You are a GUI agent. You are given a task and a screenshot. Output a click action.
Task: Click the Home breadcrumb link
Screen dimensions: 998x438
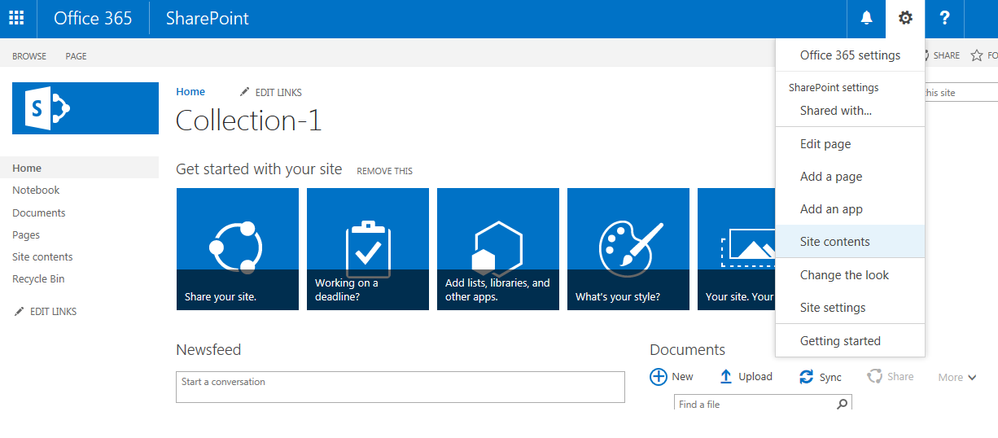click(190, 92)
